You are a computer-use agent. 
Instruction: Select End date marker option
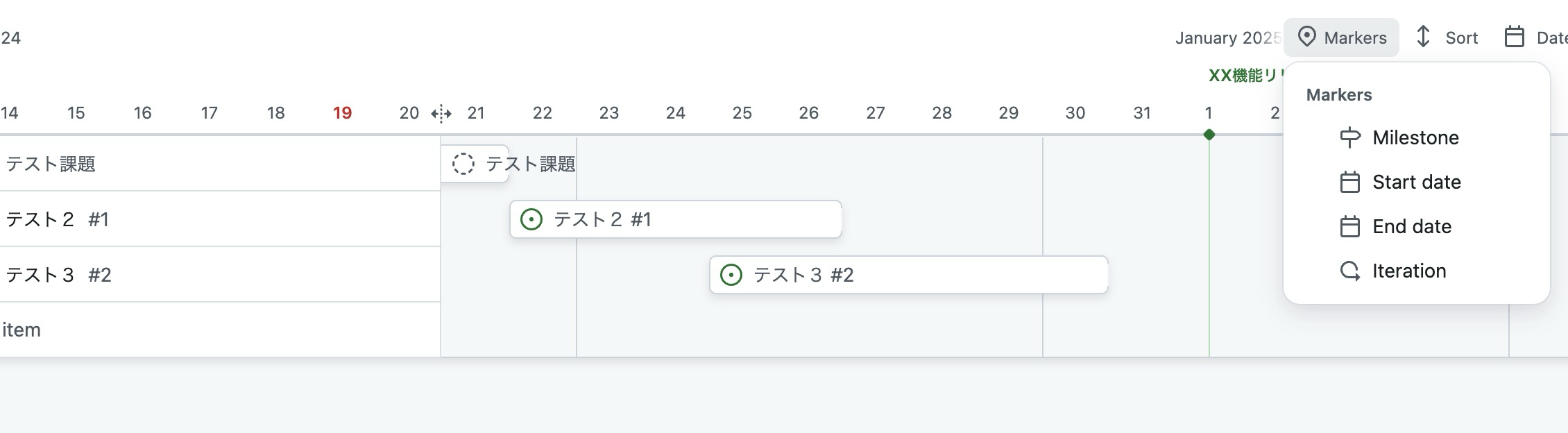(1412, 226)
